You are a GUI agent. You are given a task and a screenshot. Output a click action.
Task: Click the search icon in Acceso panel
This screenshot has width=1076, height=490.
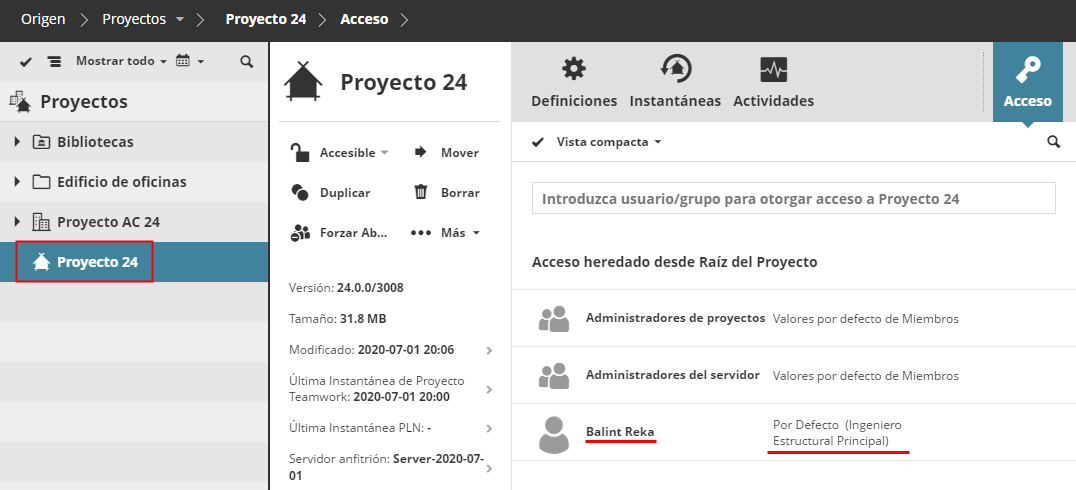click(x=1053, y=142)
